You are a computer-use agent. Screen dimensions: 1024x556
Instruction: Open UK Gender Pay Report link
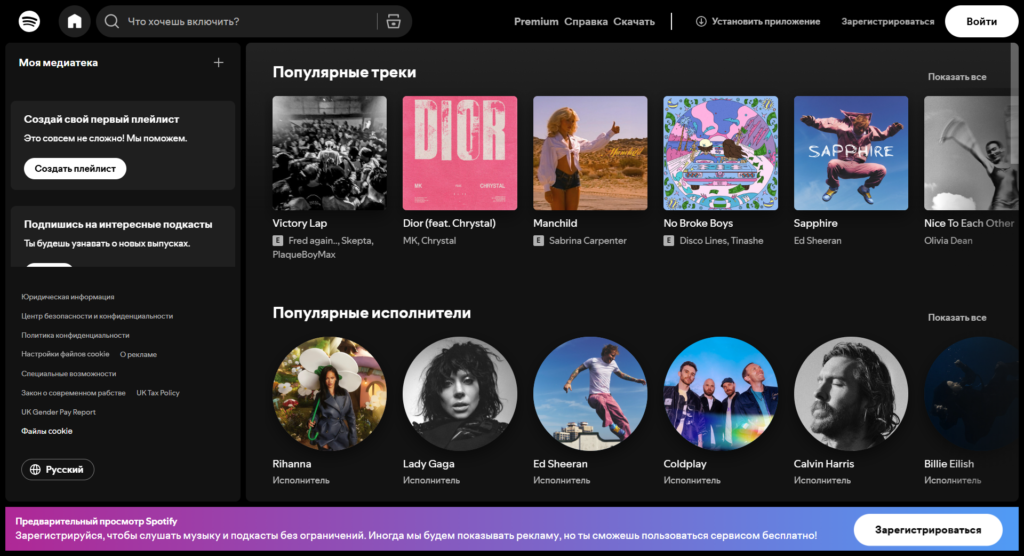pyautogui.click(x=58, y=412)
